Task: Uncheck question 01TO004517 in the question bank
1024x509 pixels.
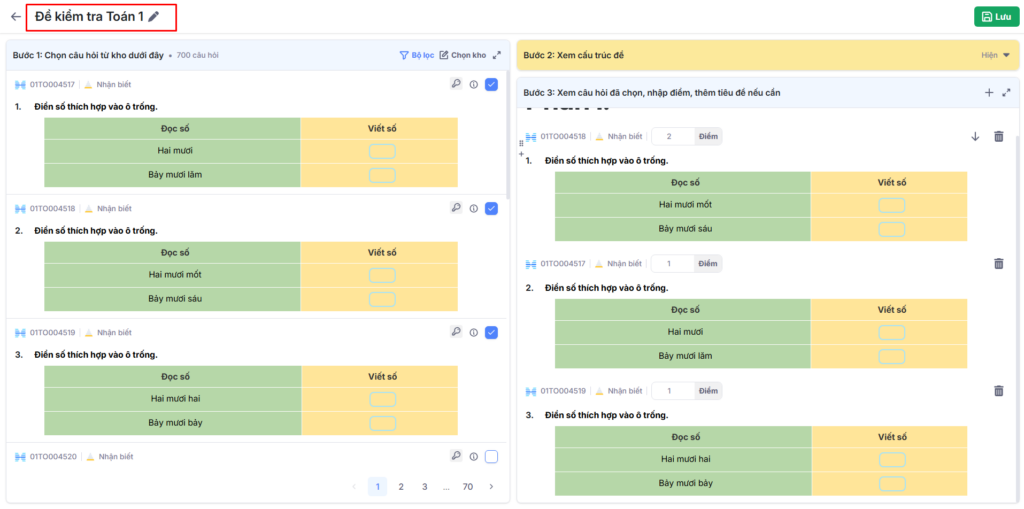Action: 491,85
